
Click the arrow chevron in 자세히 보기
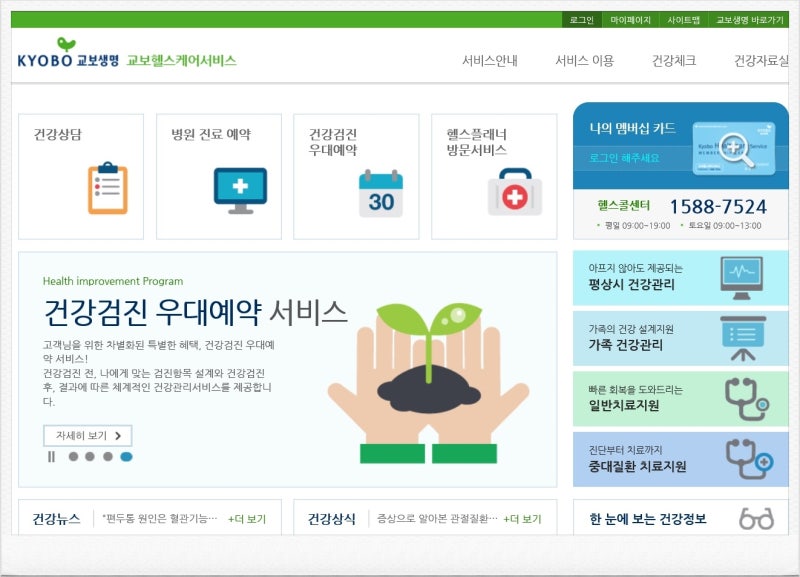118,436
